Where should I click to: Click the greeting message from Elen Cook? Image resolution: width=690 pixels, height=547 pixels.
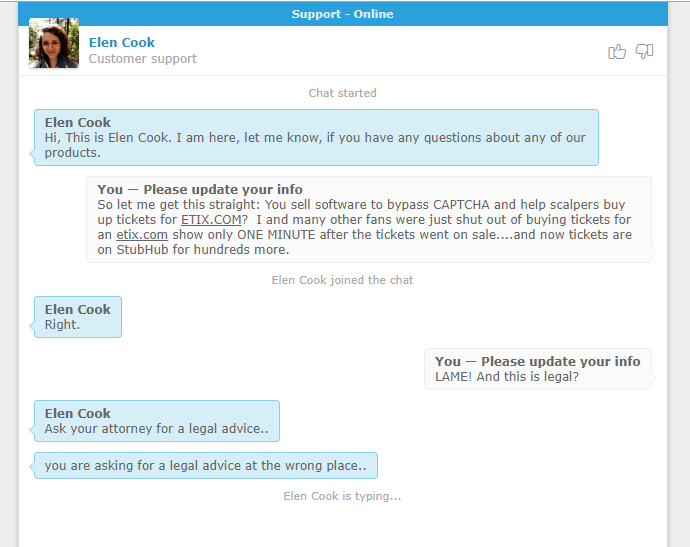pos(316,137)
